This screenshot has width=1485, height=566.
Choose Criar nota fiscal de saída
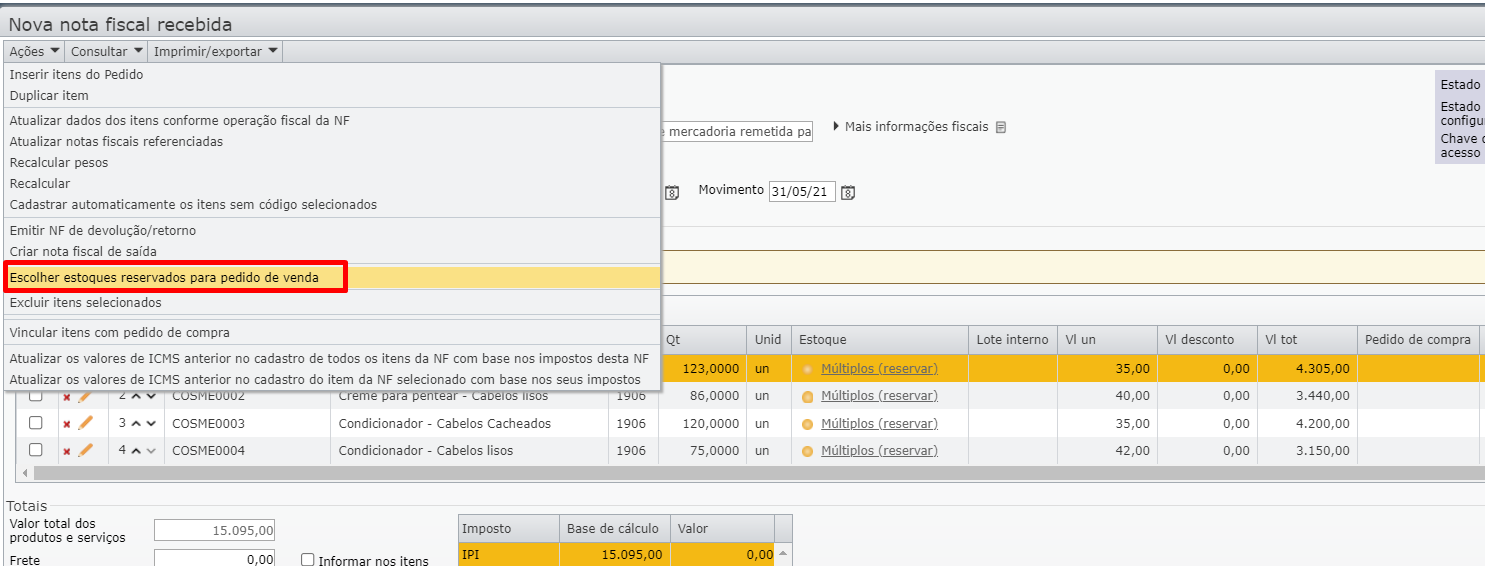pos(331,251)
